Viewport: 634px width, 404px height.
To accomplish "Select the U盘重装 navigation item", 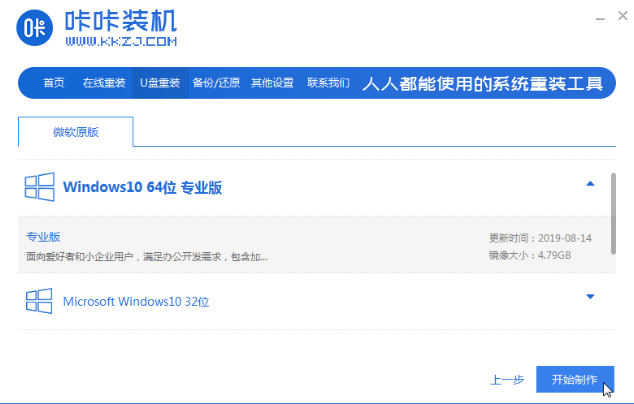I will click(x=160, y=82).
